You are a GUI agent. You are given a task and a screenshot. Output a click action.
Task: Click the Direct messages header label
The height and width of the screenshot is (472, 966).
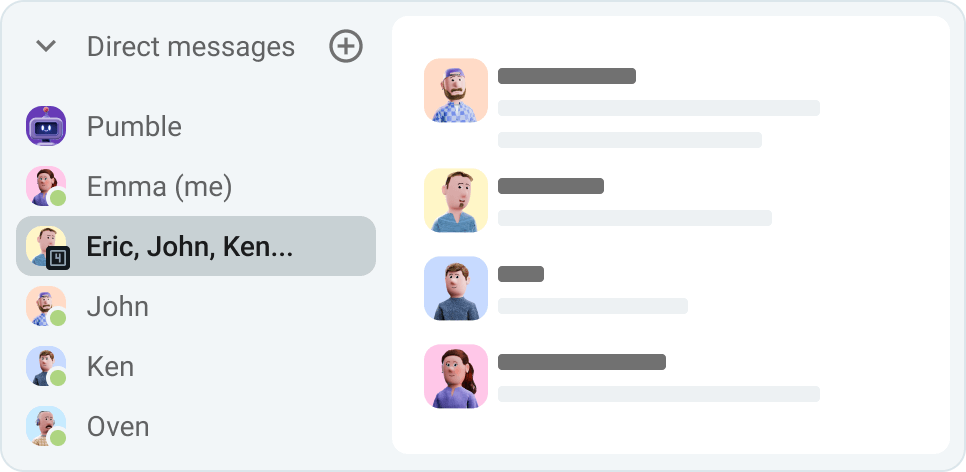[190, 46]
